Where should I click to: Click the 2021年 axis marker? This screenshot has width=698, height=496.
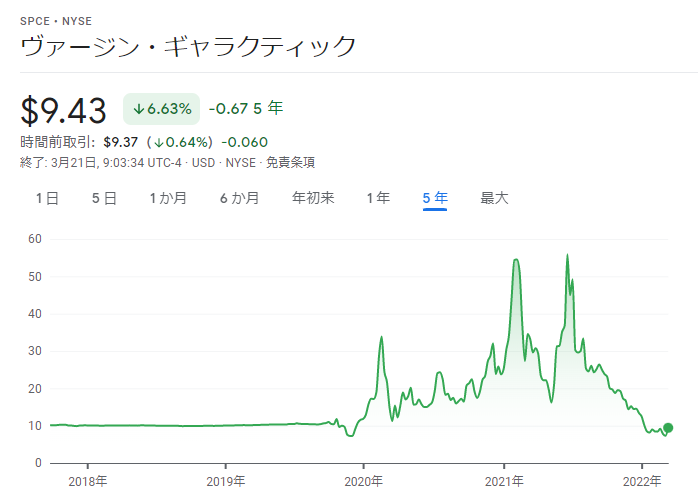point(504,481)
